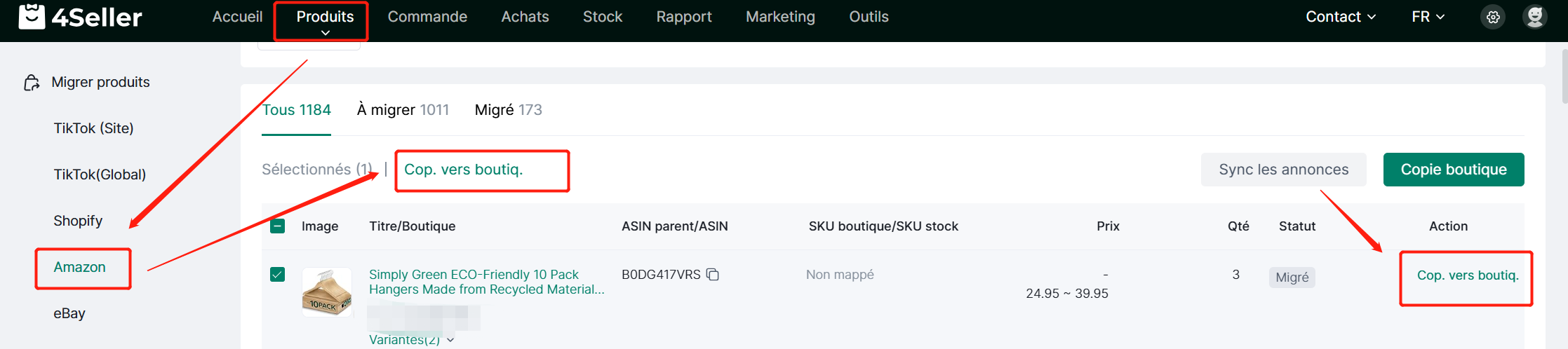Click the price range 24.95 ~ 39.95

[x=1066, y=294]
